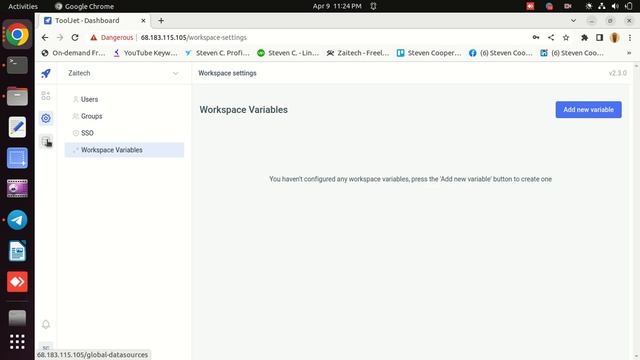The width and height of the screenshot is (640, 360).
Task: Bookmark this page with star icon
Action: coord(566,38)
